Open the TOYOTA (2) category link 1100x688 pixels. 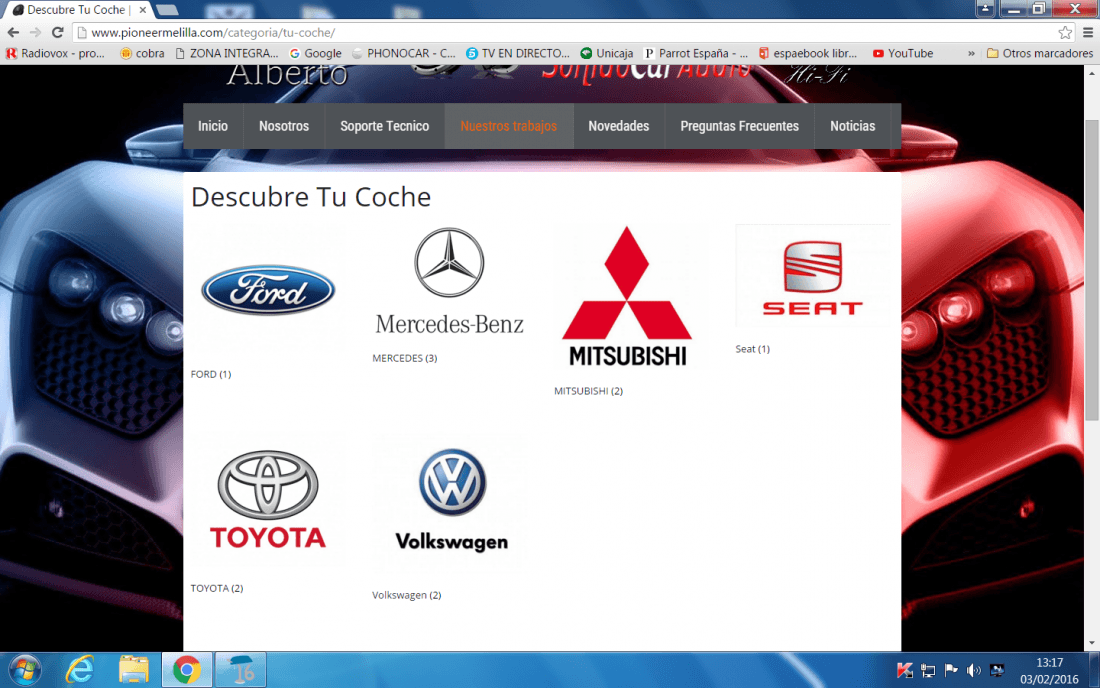coord(217,588)
